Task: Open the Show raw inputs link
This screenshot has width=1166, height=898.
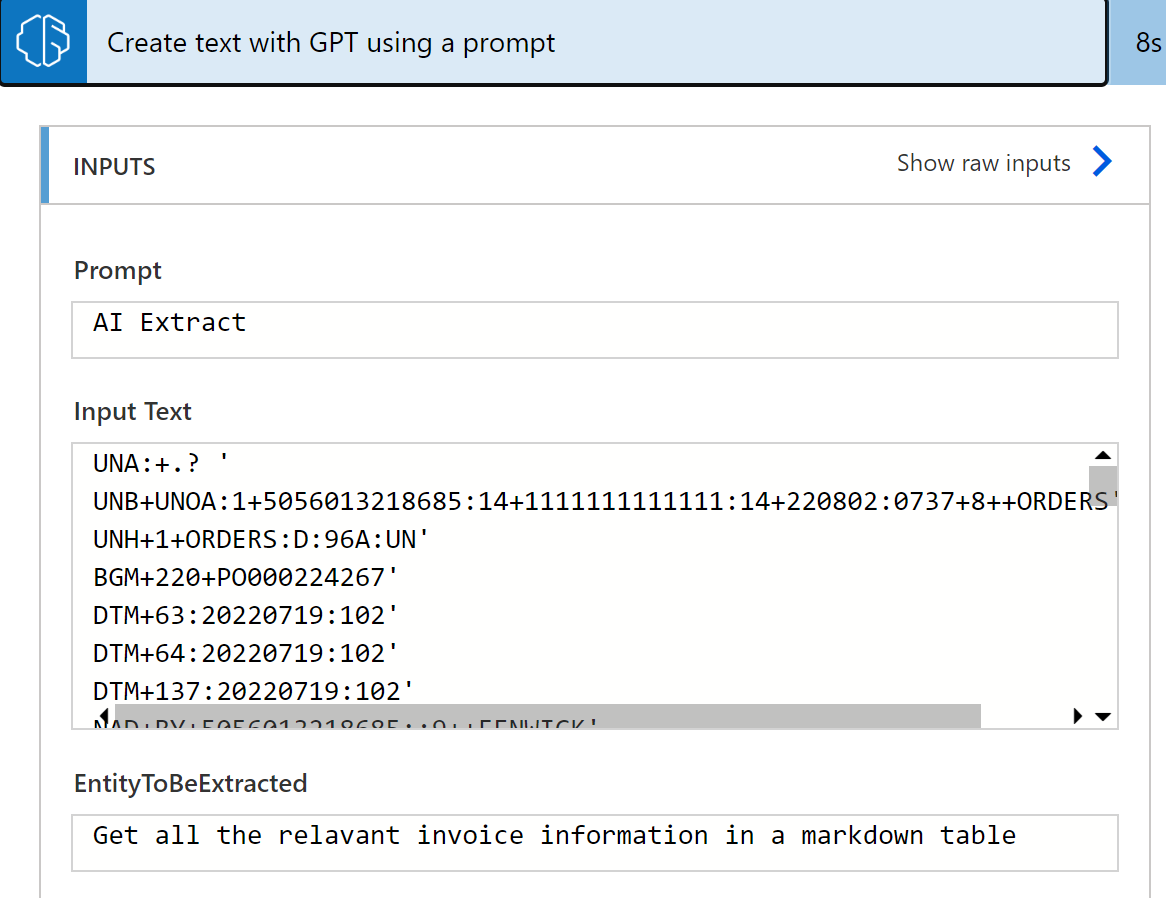Action: pos(983,163)
